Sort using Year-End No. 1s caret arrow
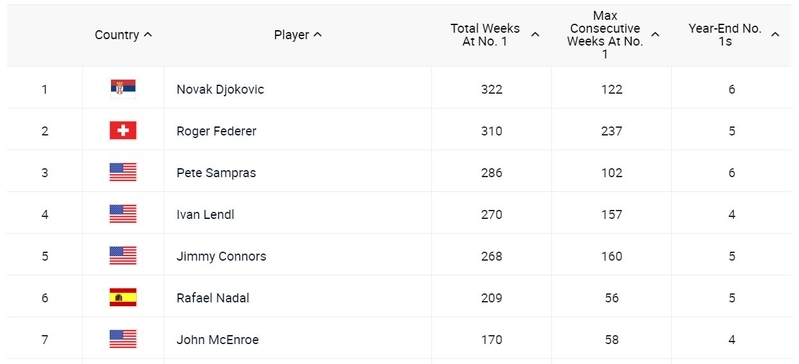The image size is (799, 364). [775, 35]
